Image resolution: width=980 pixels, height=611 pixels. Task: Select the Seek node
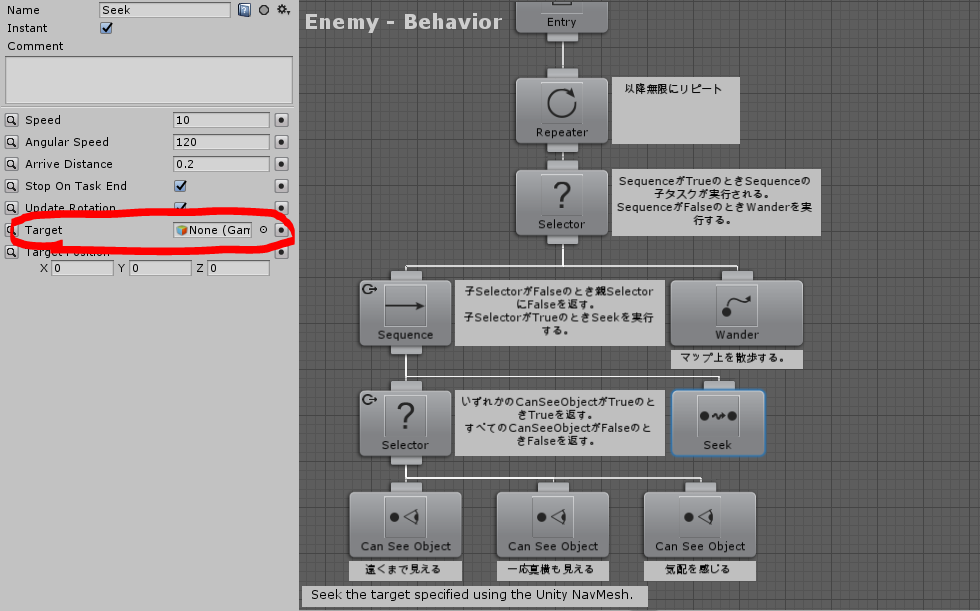(x=718, y=423)
